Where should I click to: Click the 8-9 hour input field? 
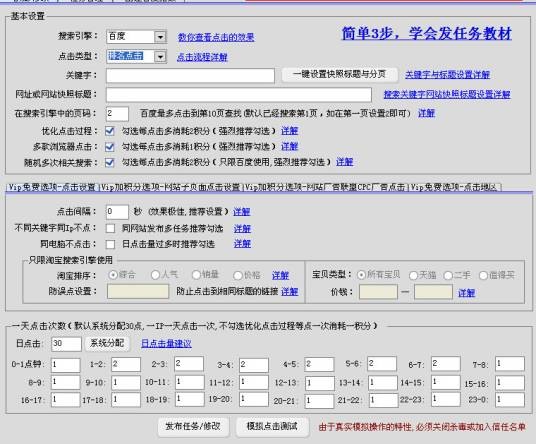[x=66, y=383]
